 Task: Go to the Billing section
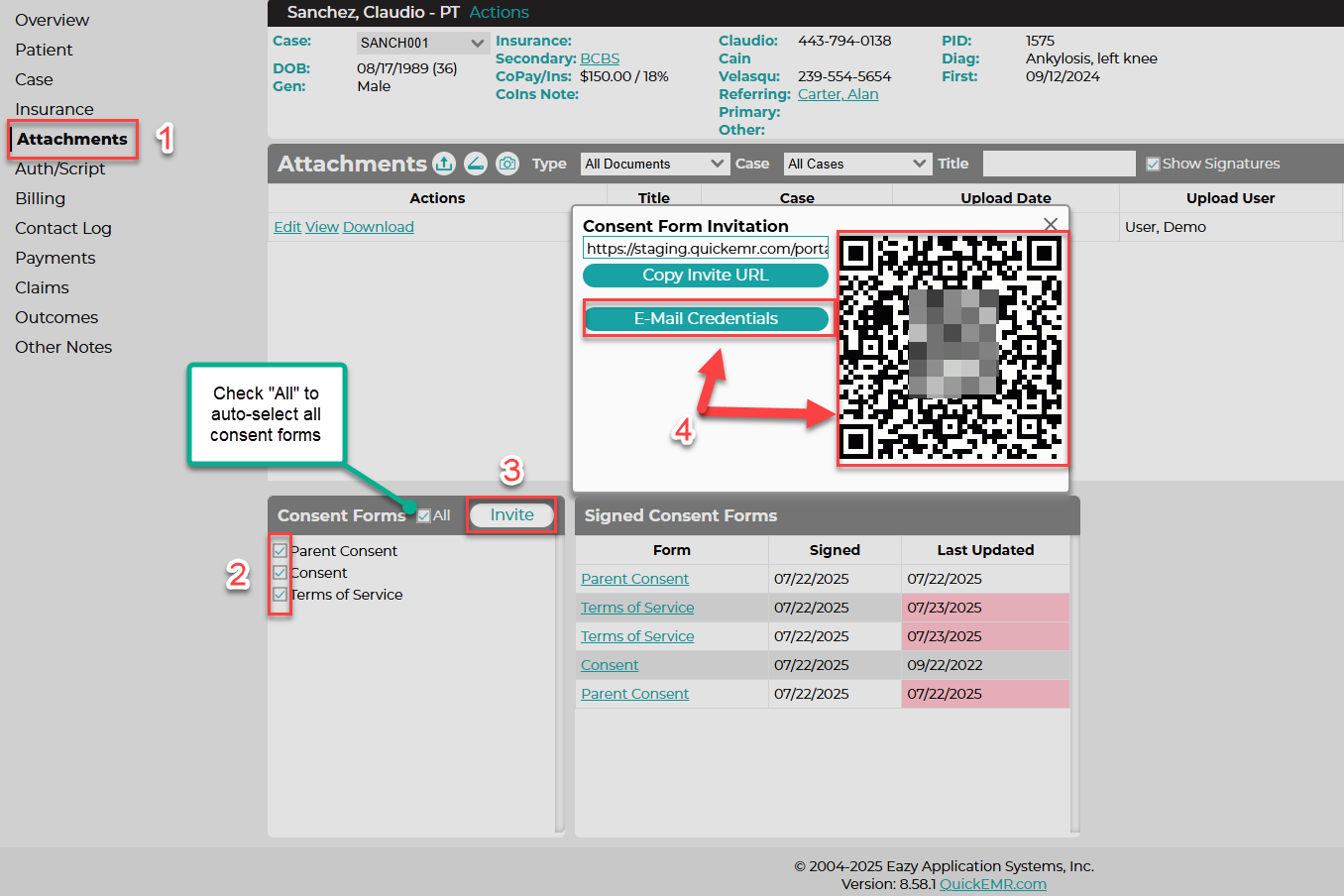(x=40, y=198)
